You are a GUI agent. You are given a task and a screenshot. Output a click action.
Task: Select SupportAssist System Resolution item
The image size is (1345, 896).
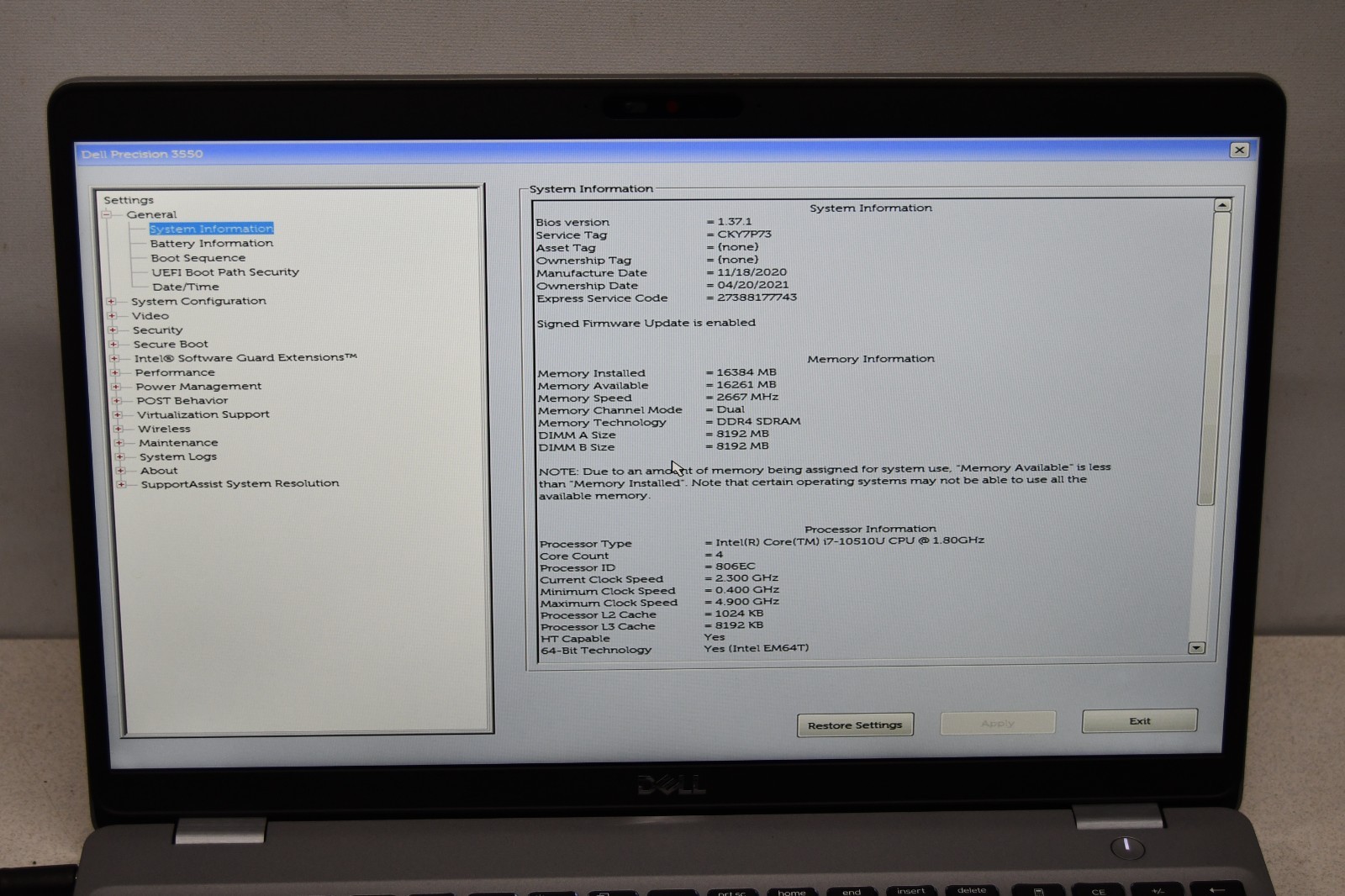coord(240,483)
